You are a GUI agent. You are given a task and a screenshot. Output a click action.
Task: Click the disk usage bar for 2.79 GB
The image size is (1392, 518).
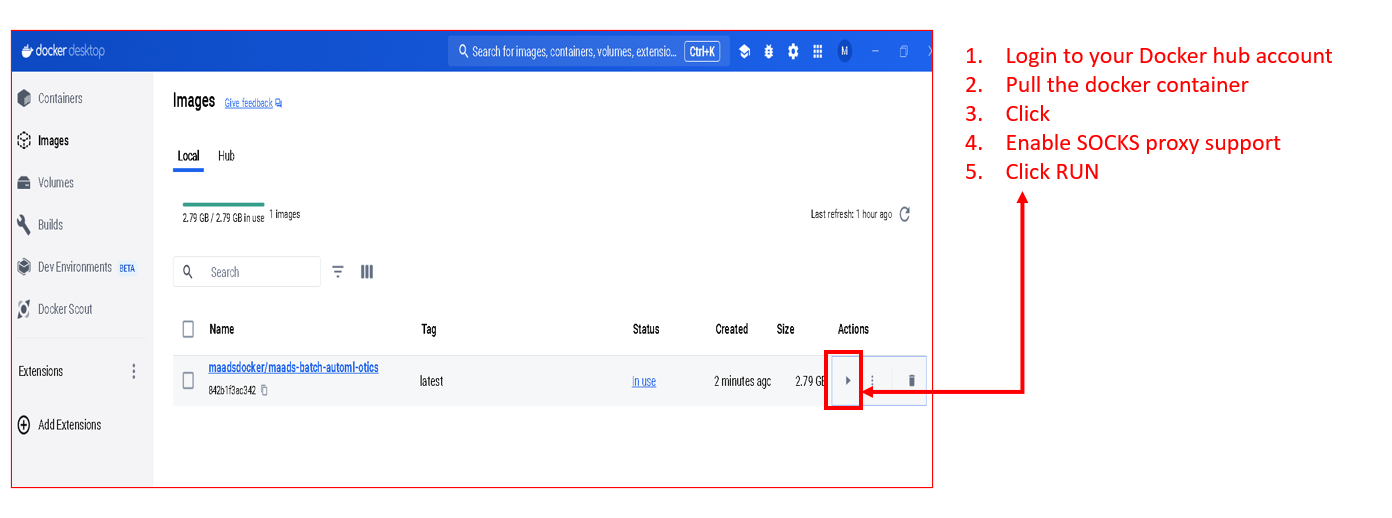coord(223,204)
